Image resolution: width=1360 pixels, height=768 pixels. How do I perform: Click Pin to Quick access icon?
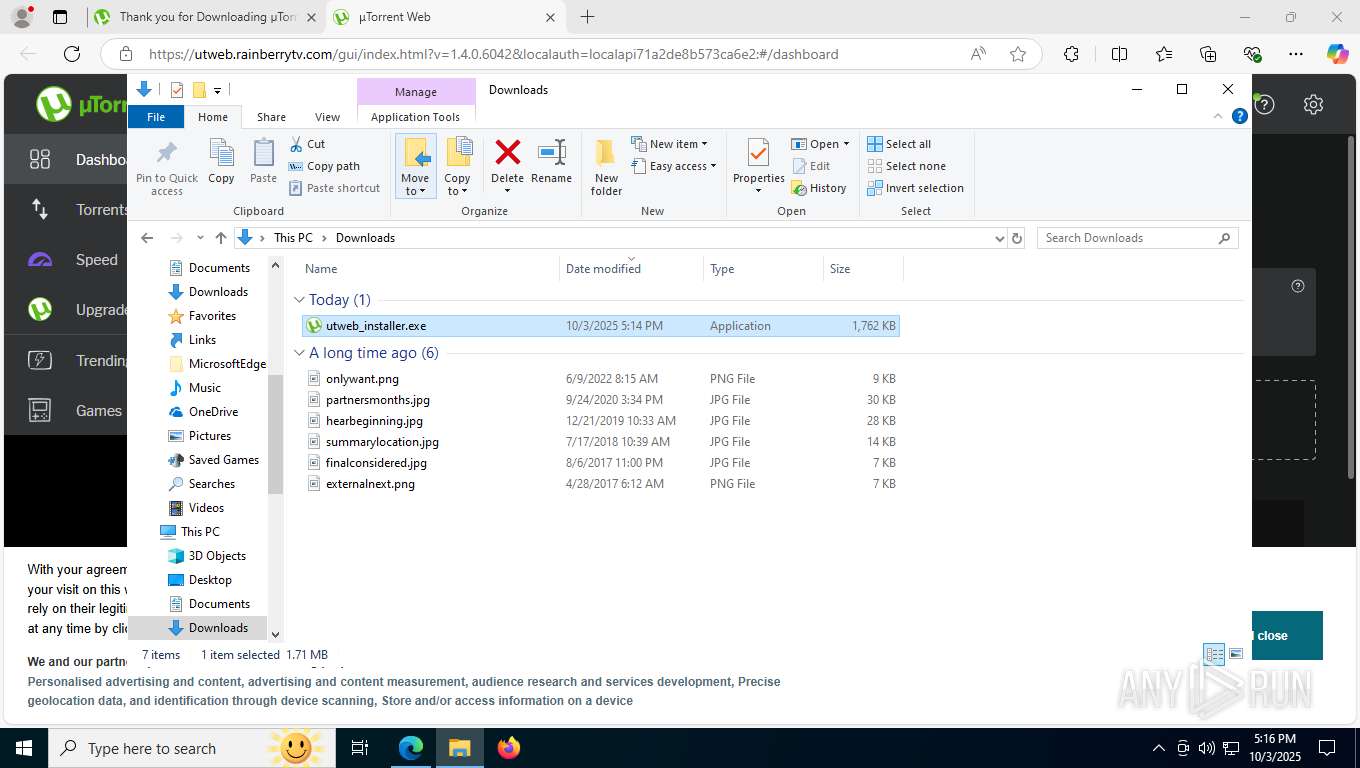[x=167, y=167]
